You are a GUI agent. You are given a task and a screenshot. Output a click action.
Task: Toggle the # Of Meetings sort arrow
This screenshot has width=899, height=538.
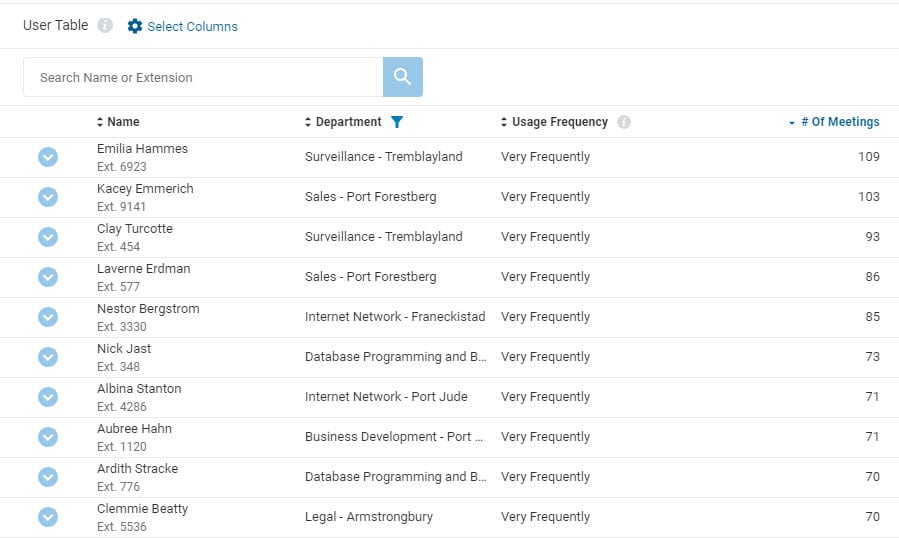point(791,123)
